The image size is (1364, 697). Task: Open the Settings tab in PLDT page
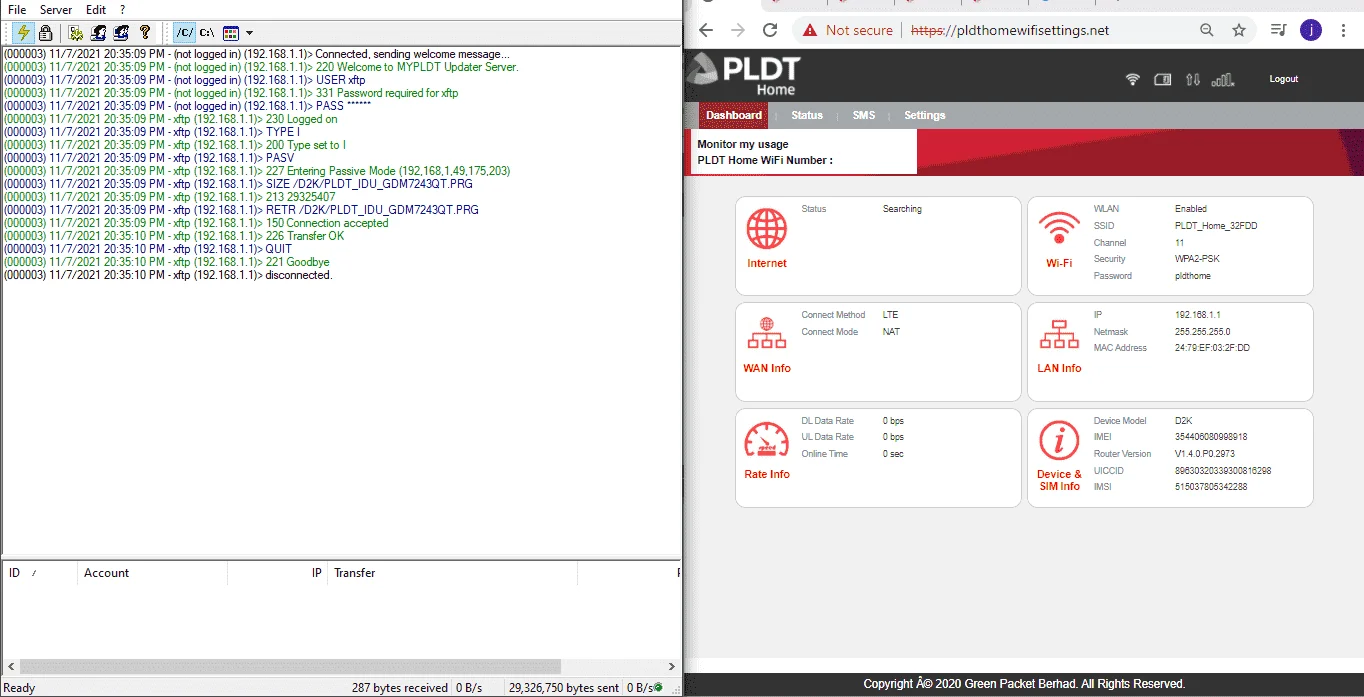click(x=925, y=115)
